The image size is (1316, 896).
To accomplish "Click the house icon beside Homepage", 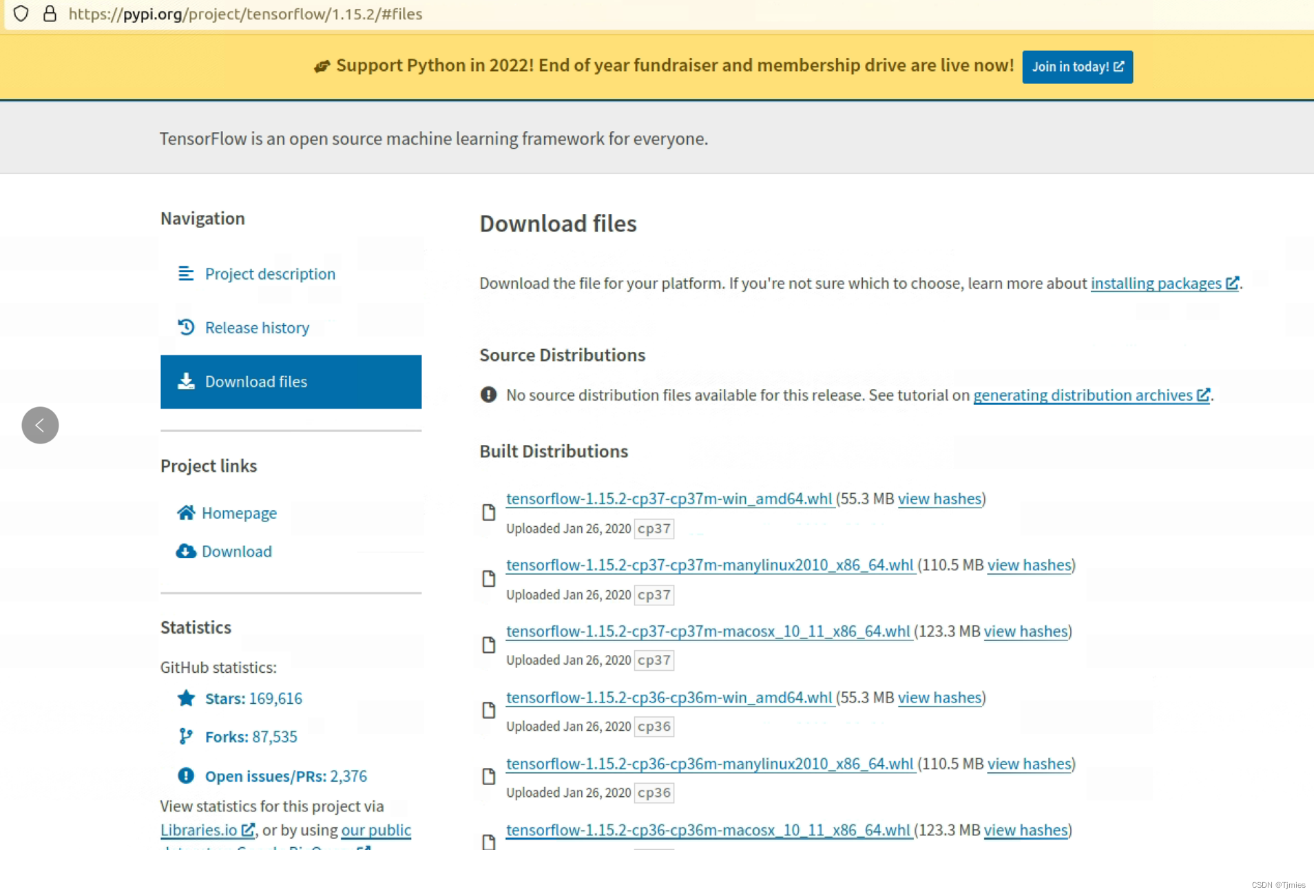I will coord(186,513).
